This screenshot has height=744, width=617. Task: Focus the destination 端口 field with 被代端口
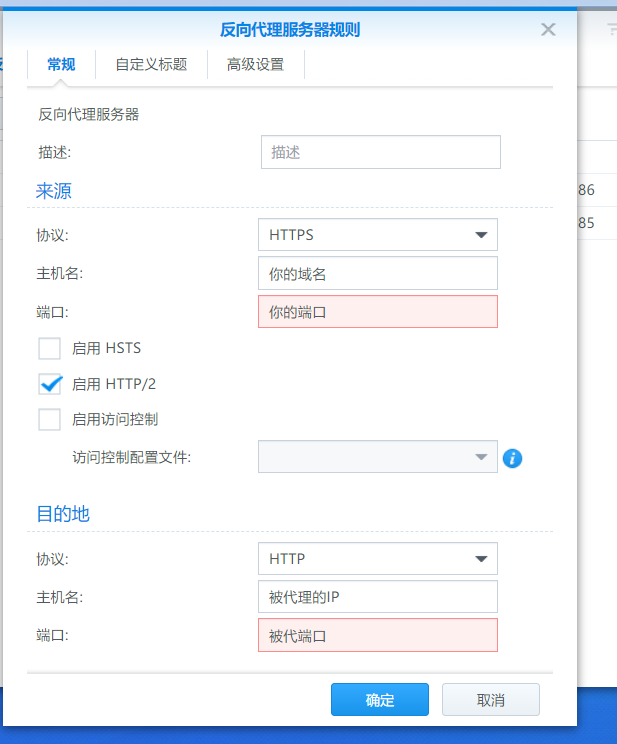click(377, 635)
